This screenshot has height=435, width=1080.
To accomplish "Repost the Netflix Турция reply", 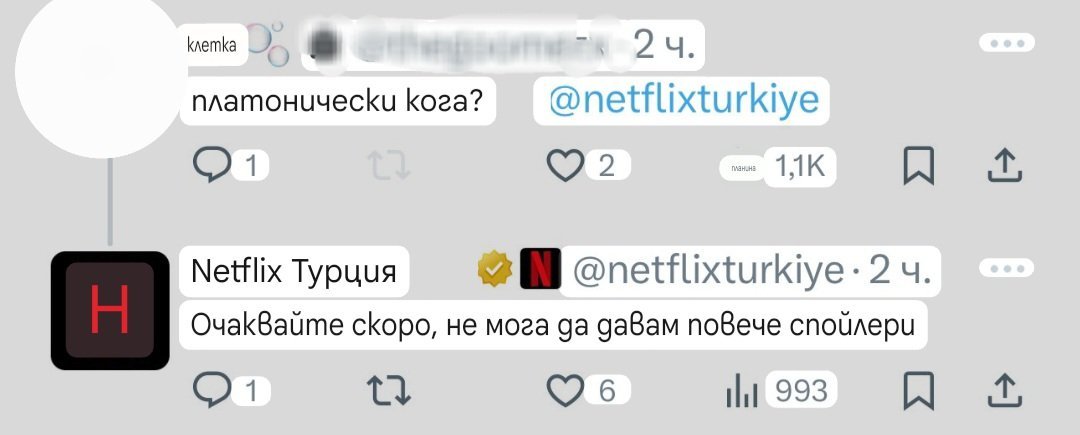I will [389, 391].
